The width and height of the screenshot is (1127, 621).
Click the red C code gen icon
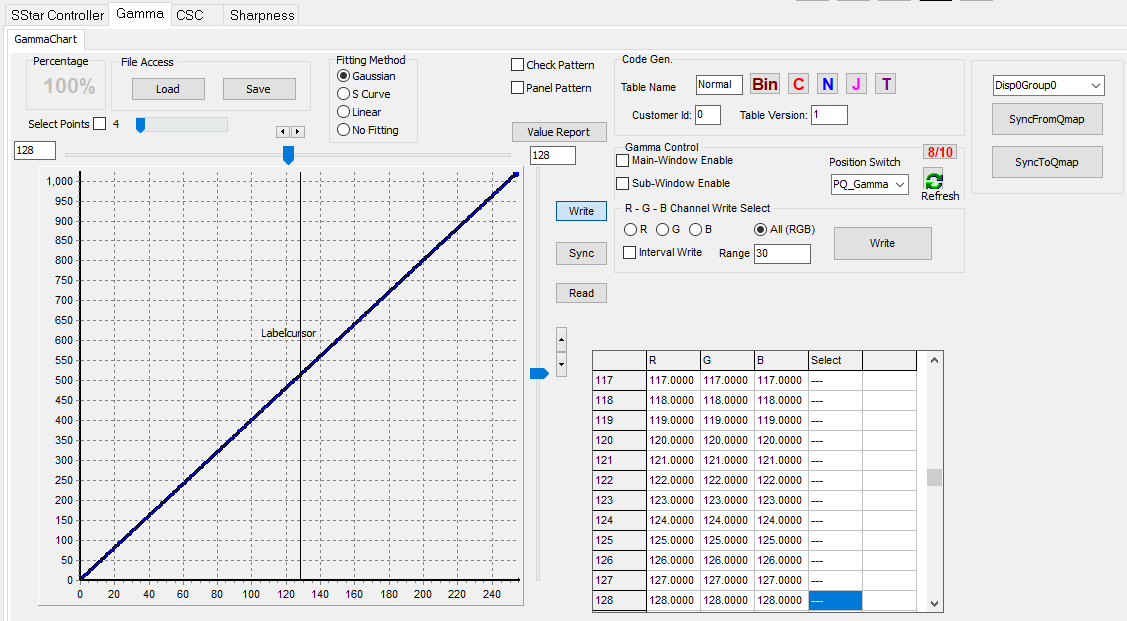tap(798, 85)
